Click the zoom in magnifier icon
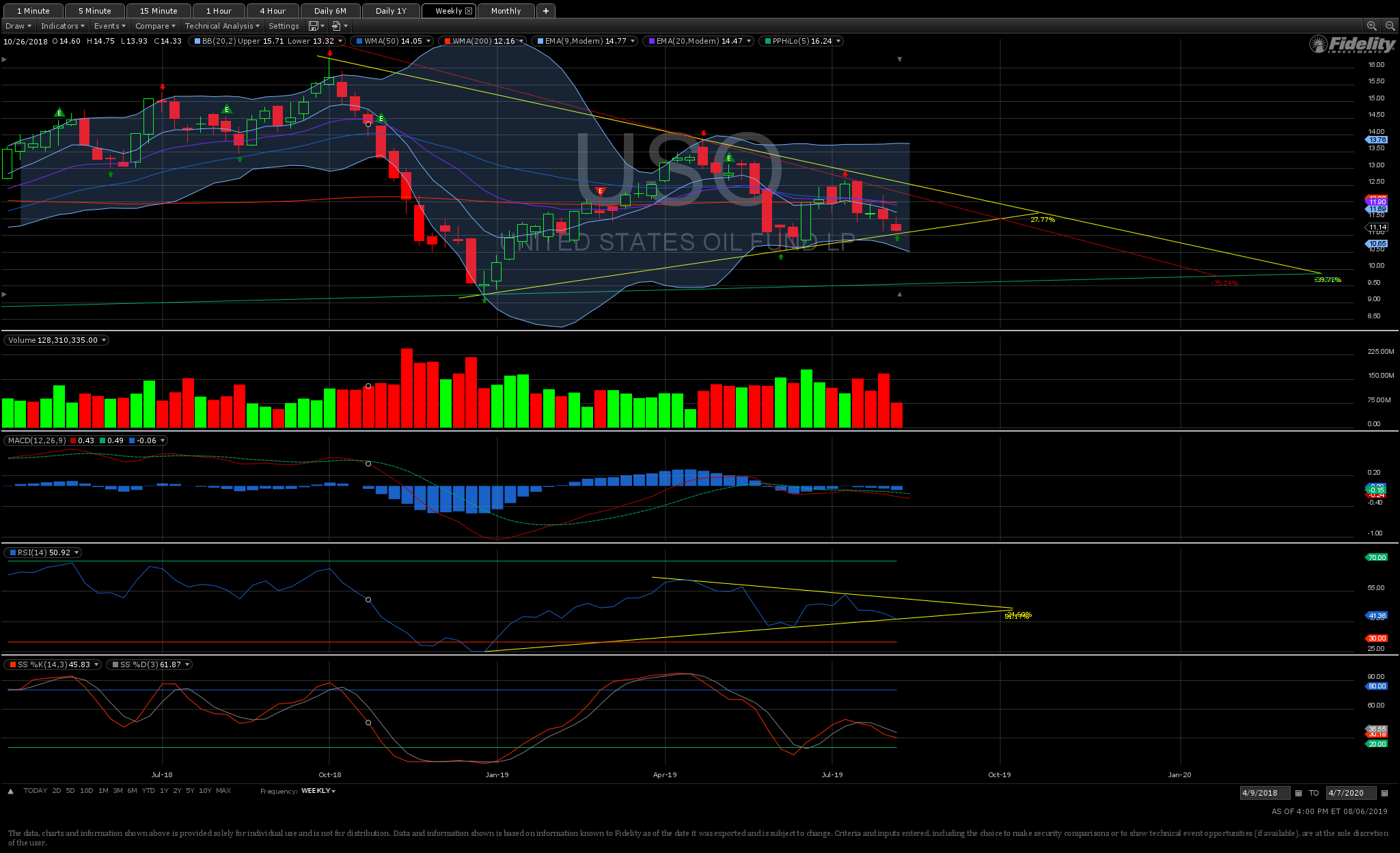1400x853 pixels. [x=1371, y=26]
